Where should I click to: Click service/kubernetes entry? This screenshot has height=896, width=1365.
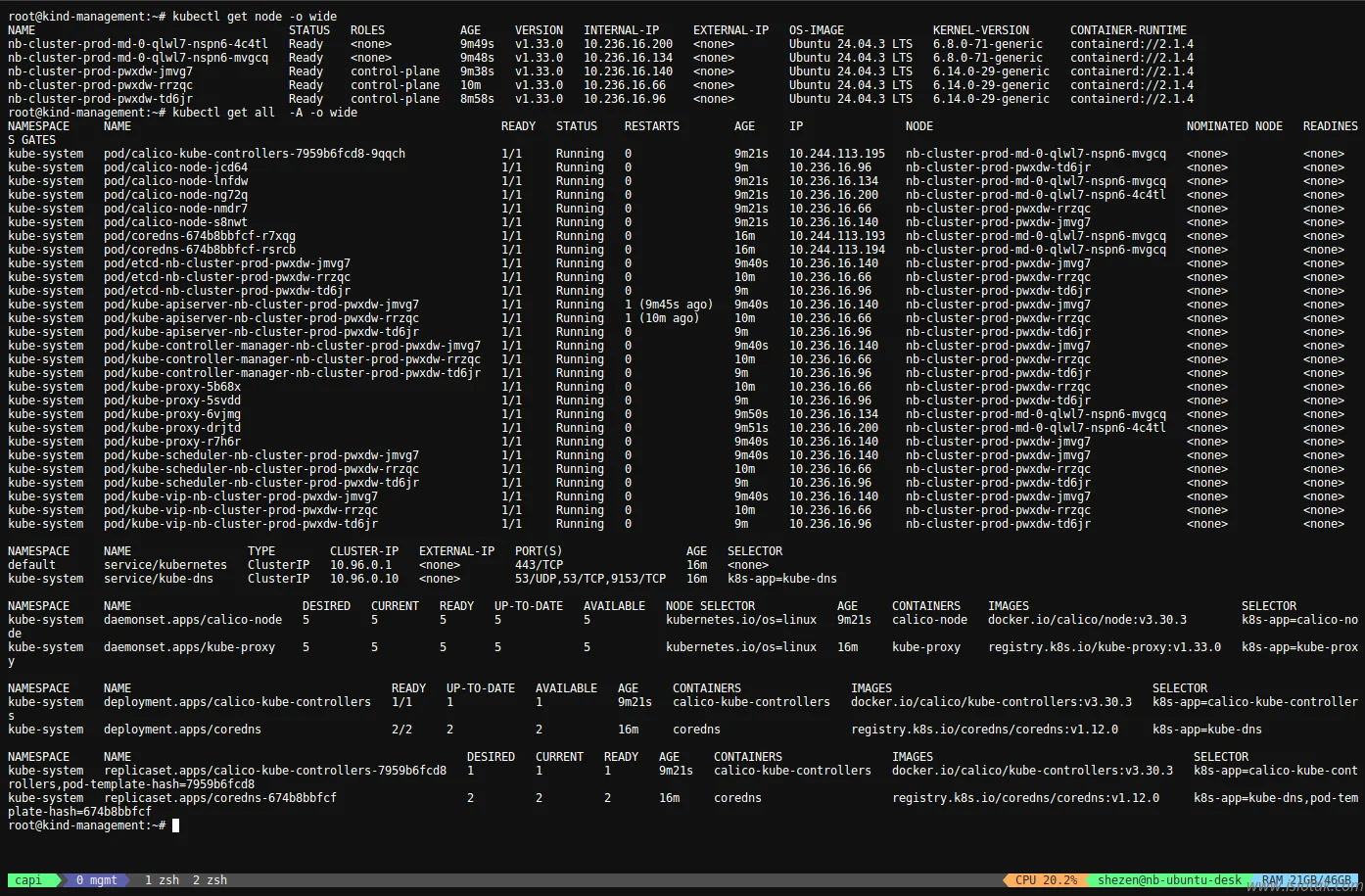click(165, 565)
